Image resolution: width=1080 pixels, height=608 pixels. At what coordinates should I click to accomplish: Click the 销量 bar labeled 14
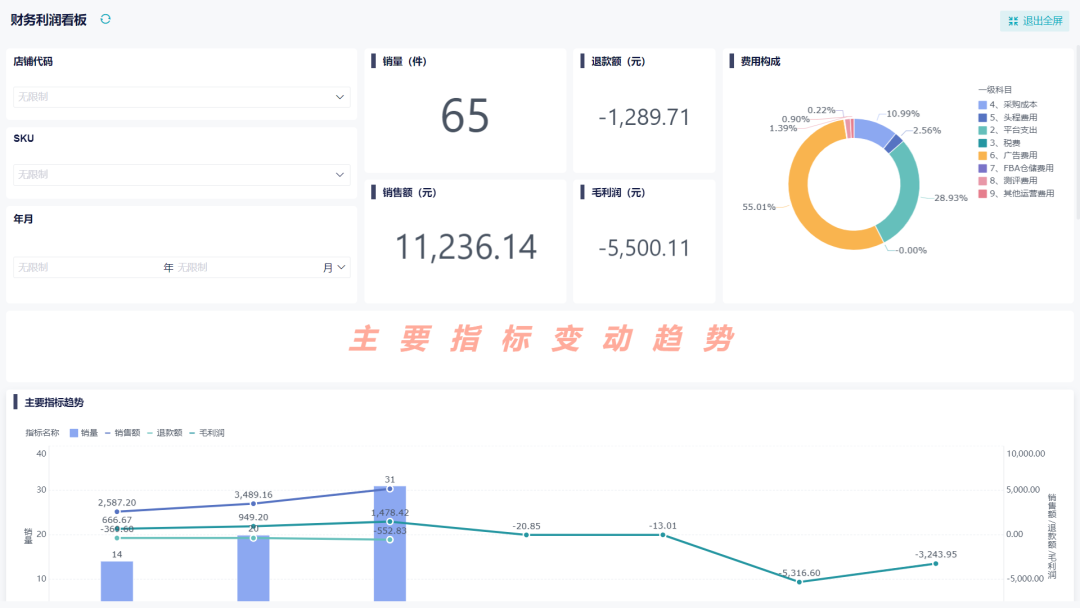point(117,581)
